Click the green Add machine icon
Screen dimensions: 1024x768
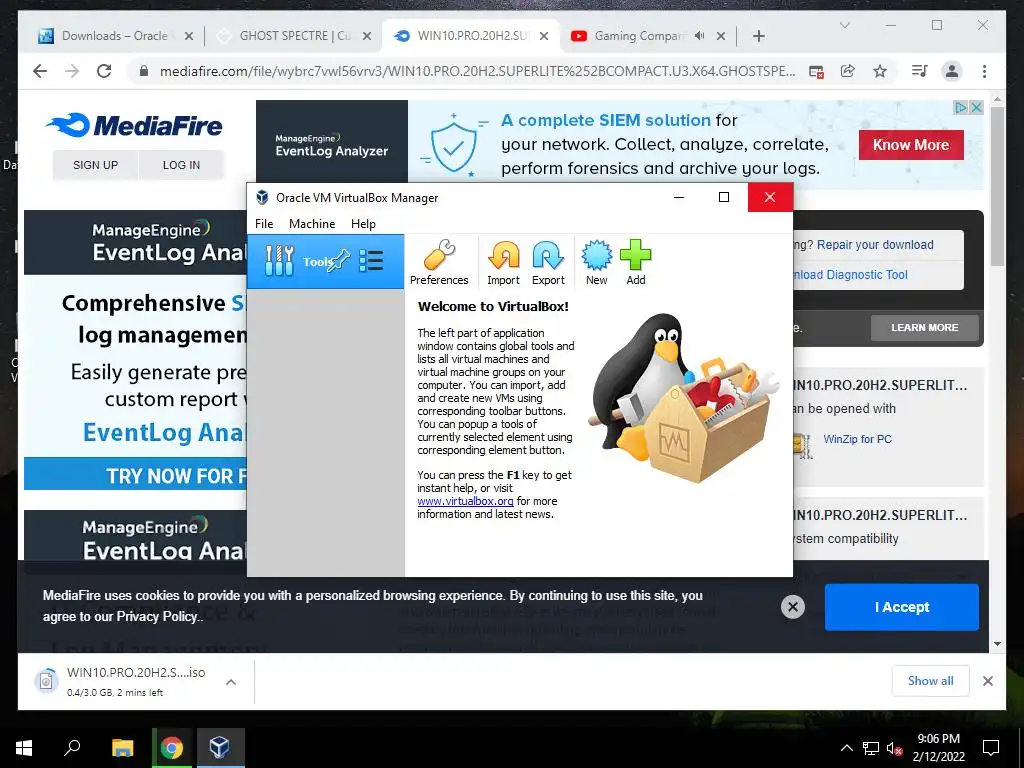(635, 262)
